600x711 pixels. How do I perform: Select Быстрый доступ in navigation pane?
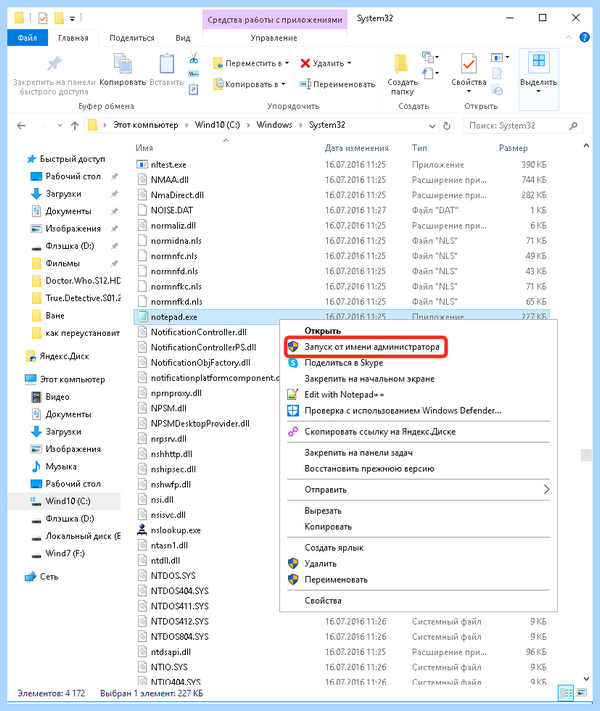pyautogui.click(x=73, y=159)
